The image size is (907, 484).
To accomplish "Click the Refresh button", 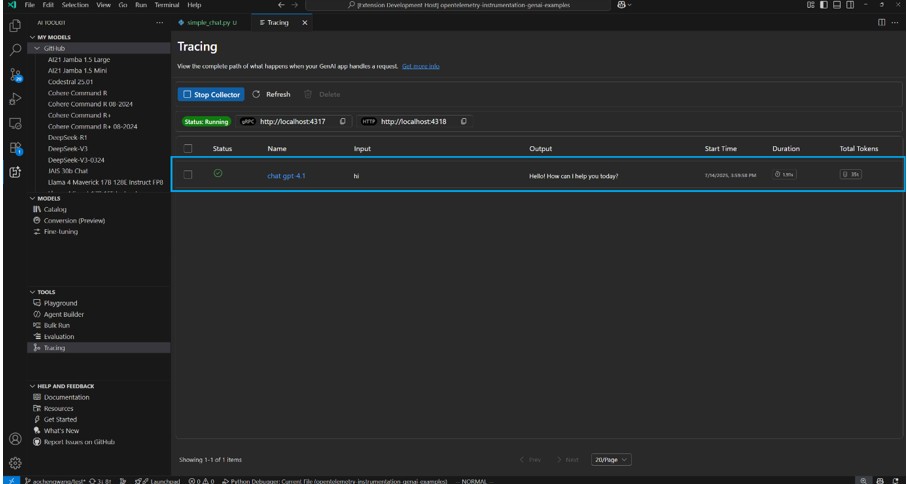I will point(271,94).
